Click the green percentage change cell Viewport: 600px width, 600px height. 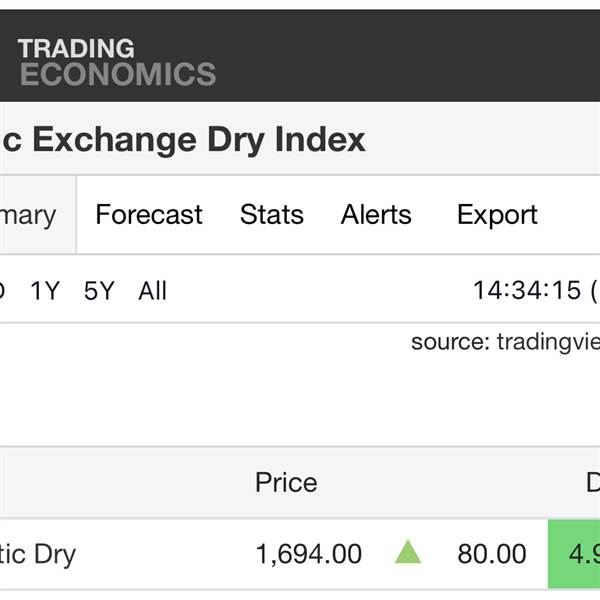(x=574, y=554)
